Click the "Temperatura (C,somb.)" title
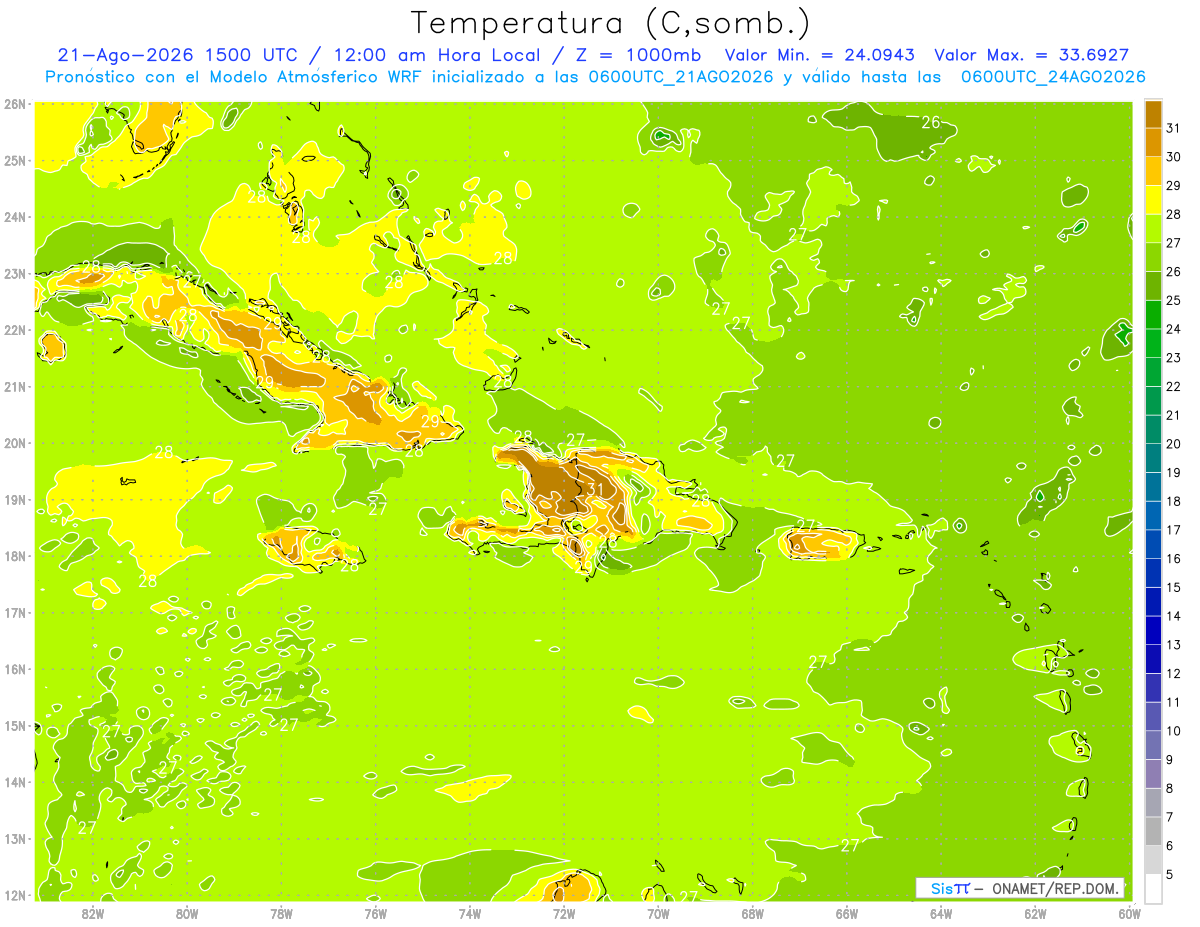Screen dimensions: 1200x927 (x=611, y=24)
